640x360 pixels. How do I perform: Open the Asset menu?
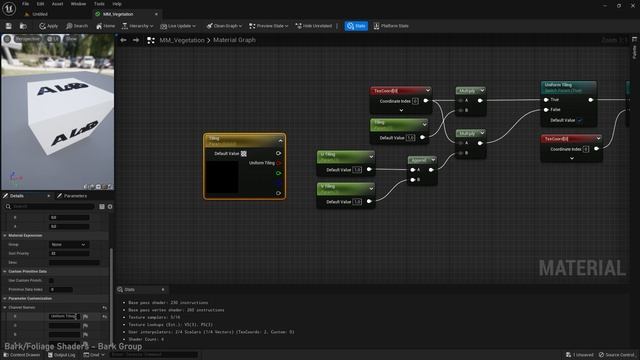pos(57,4)
